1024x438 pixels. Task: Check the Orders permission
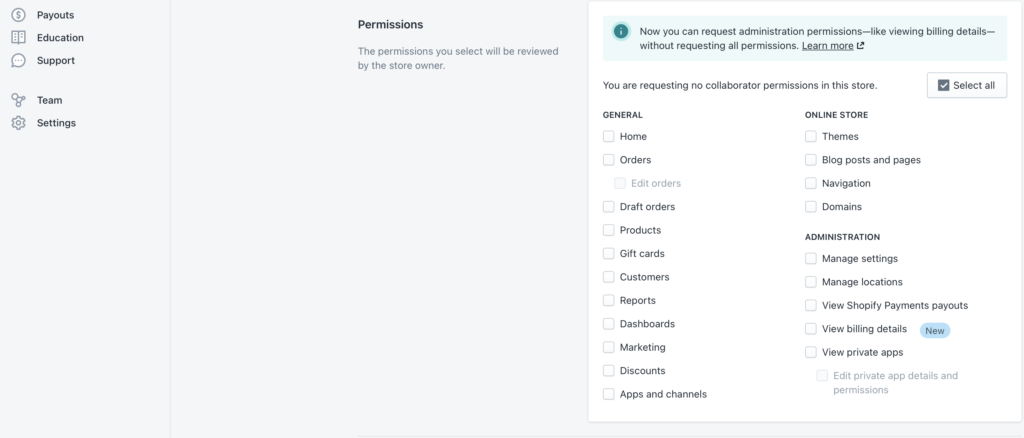coord(609,160)
